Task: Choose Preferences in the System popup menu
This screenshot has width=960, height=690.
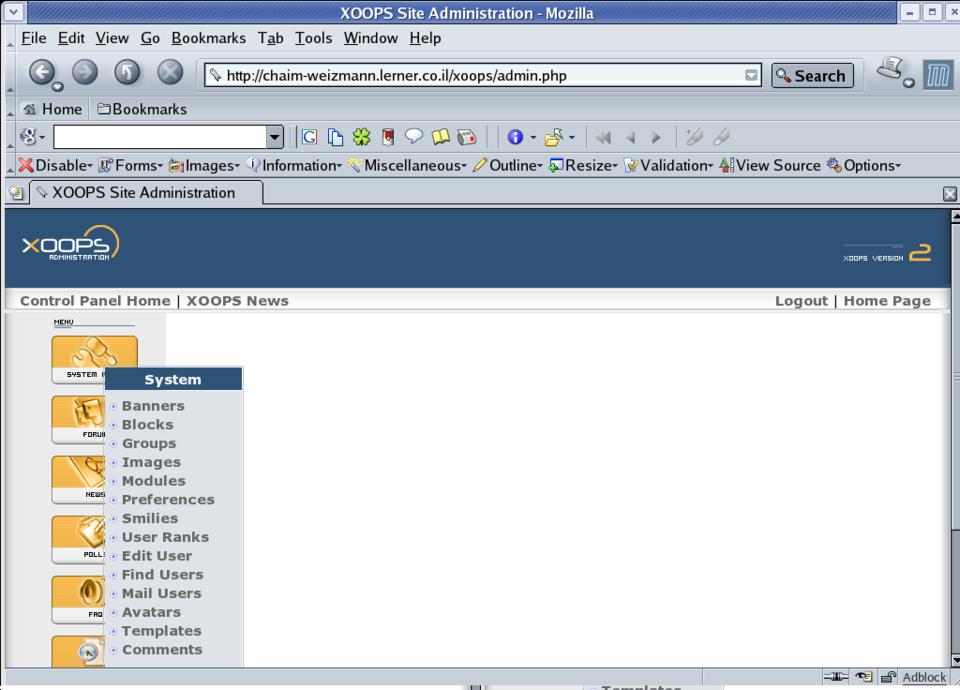Action: click(168, 500)
